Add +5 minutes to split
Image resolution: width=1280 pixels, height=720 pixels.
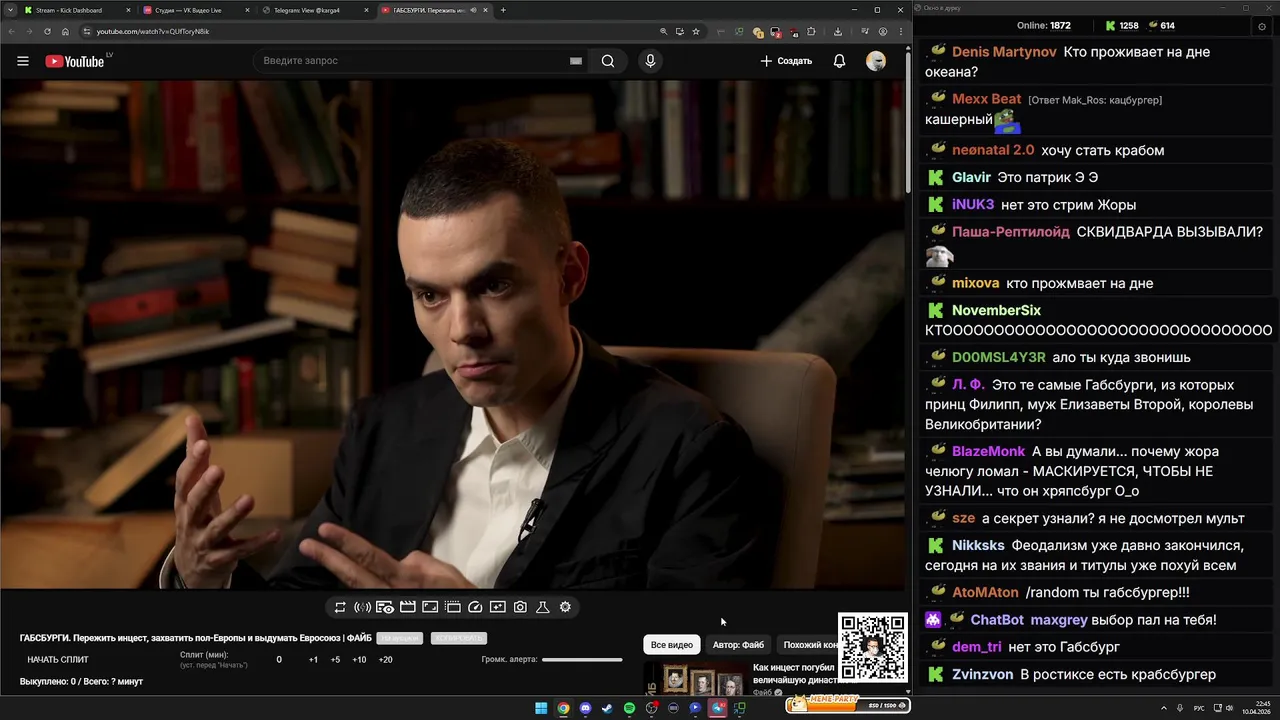tap(335, 660)
